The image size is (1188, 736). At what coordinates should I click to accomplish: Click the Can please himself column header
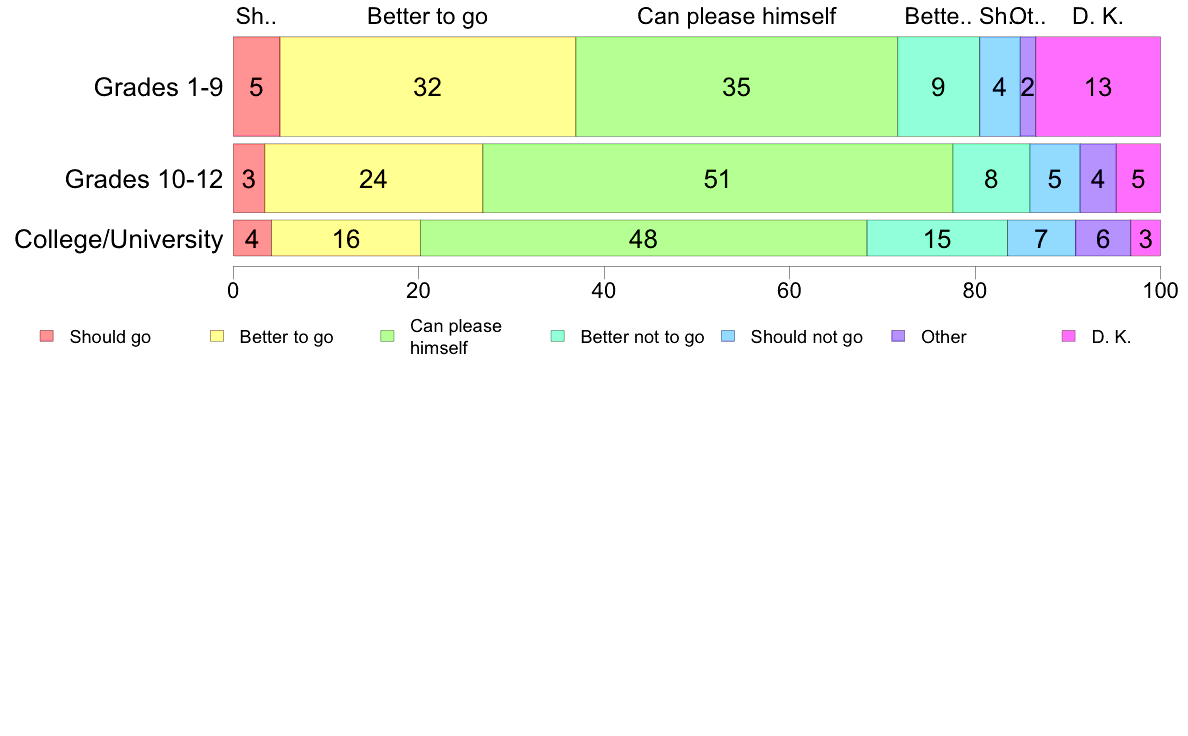(x=736, y=17)
